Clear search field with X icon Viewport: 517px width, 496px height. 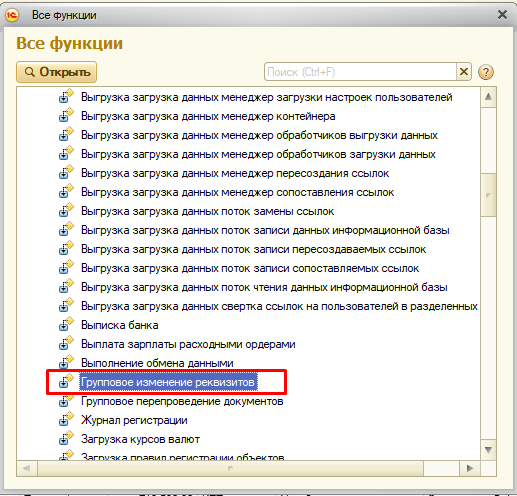(464, 71)
